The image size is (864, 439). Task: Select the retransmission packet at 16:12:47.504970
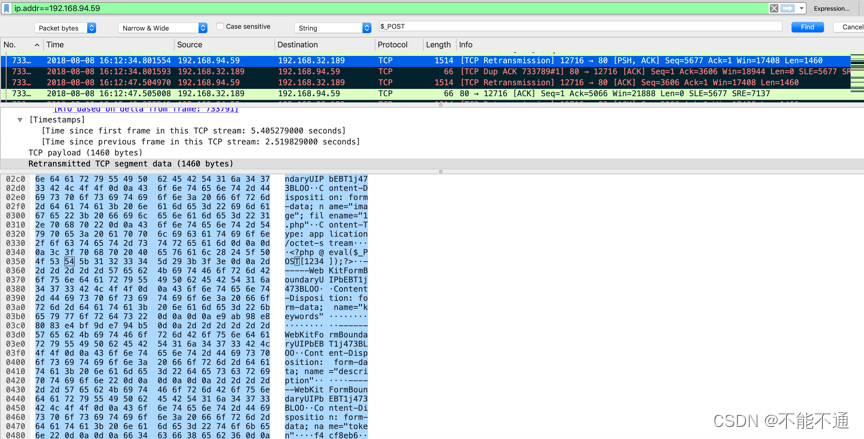point(425,83)
